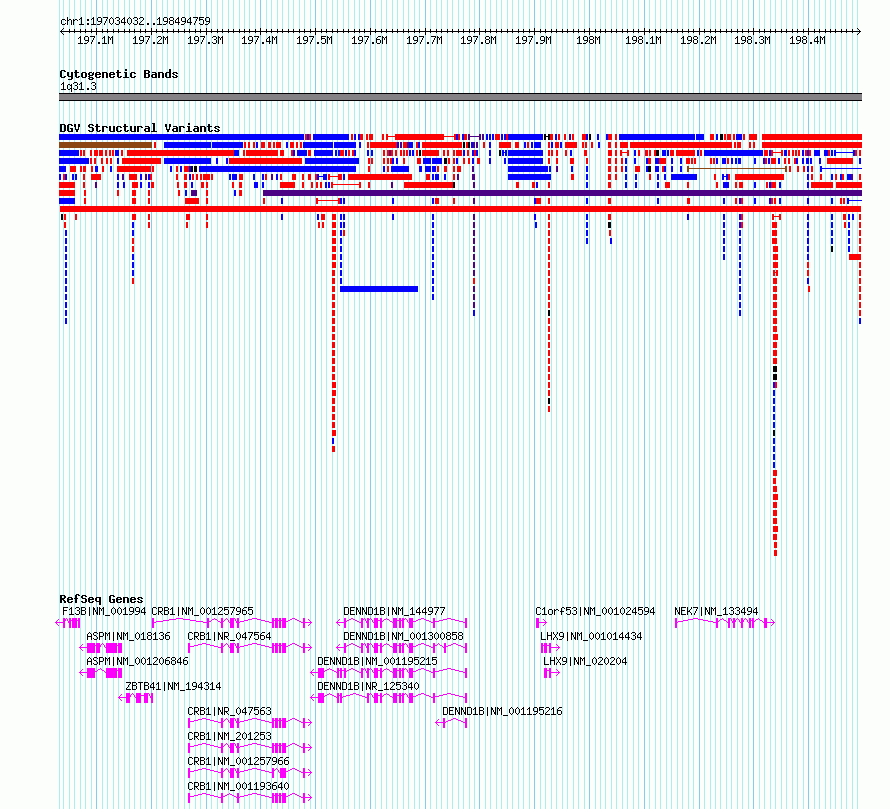Image resolution: width=890 pixels, height=809 pixels.
Task: Click the DGV Structural Variants track title
Action: click(140, 128)
